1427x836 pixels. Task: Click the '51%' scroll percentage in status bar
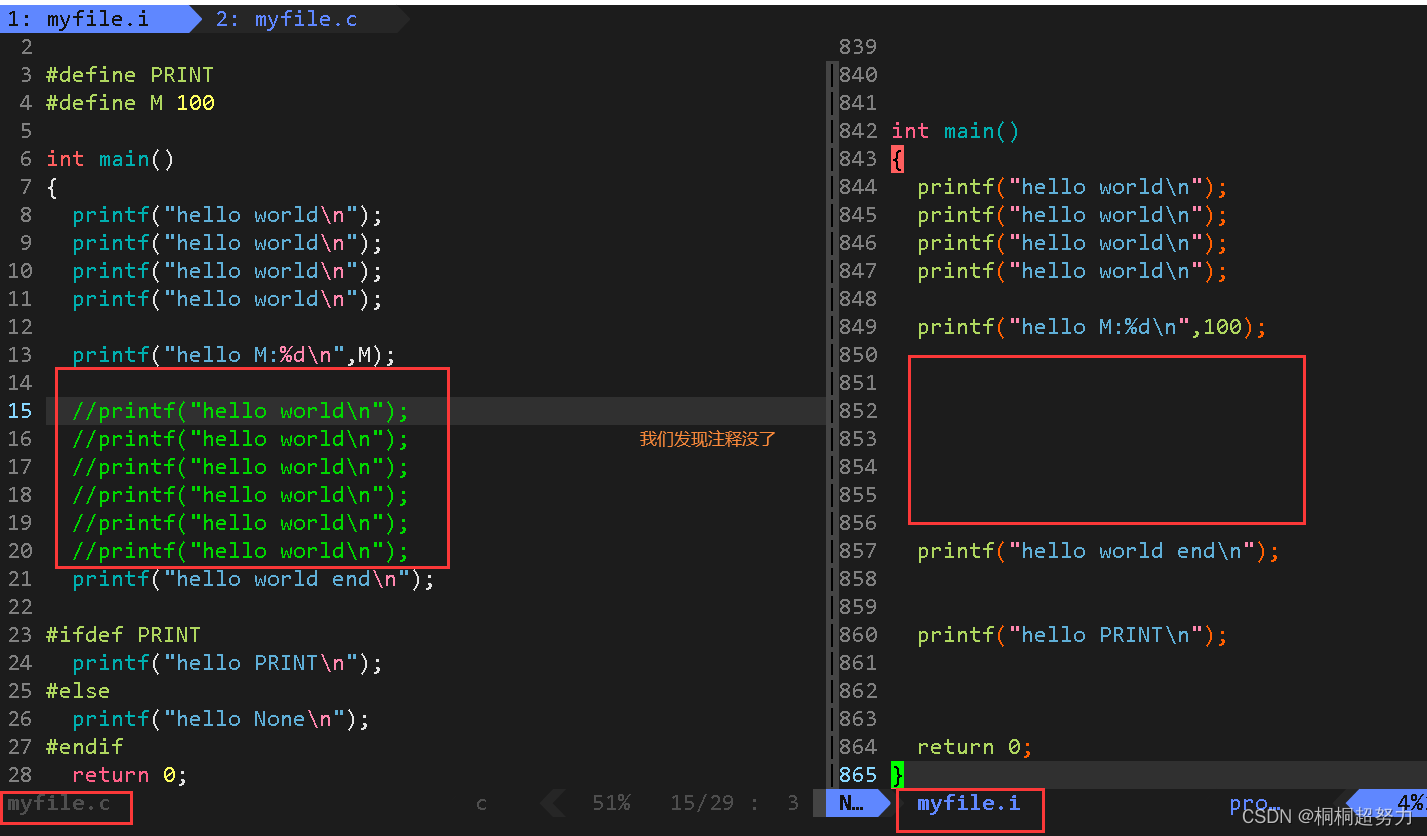coord(611,803)
